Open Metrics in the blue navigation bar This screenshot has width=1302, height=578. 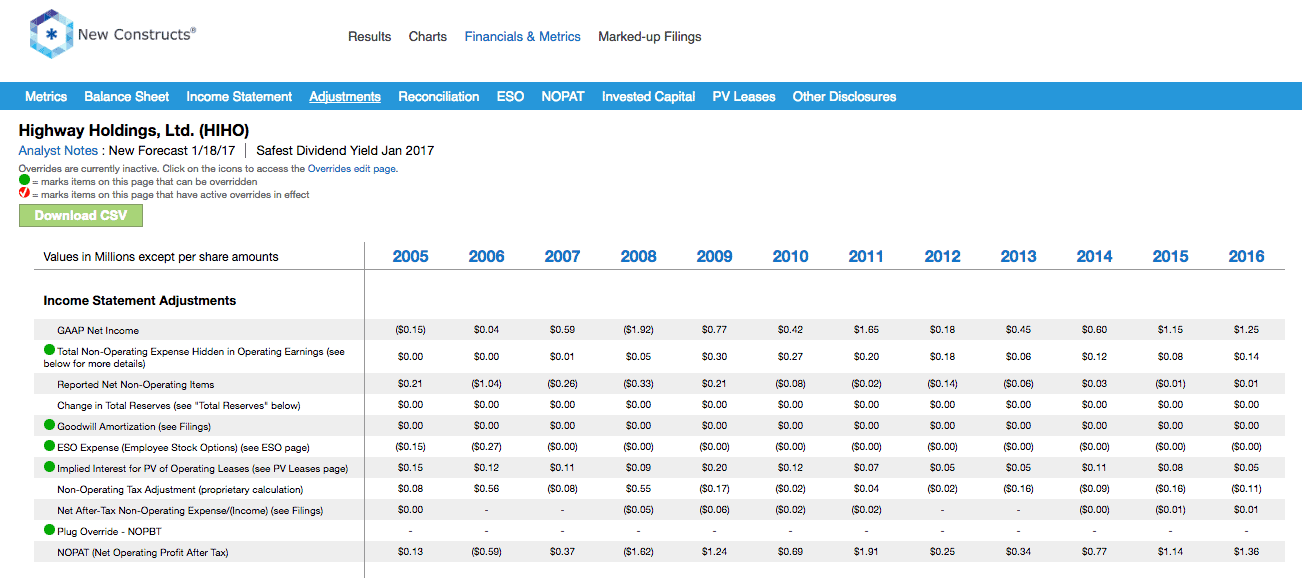point(46,97)
